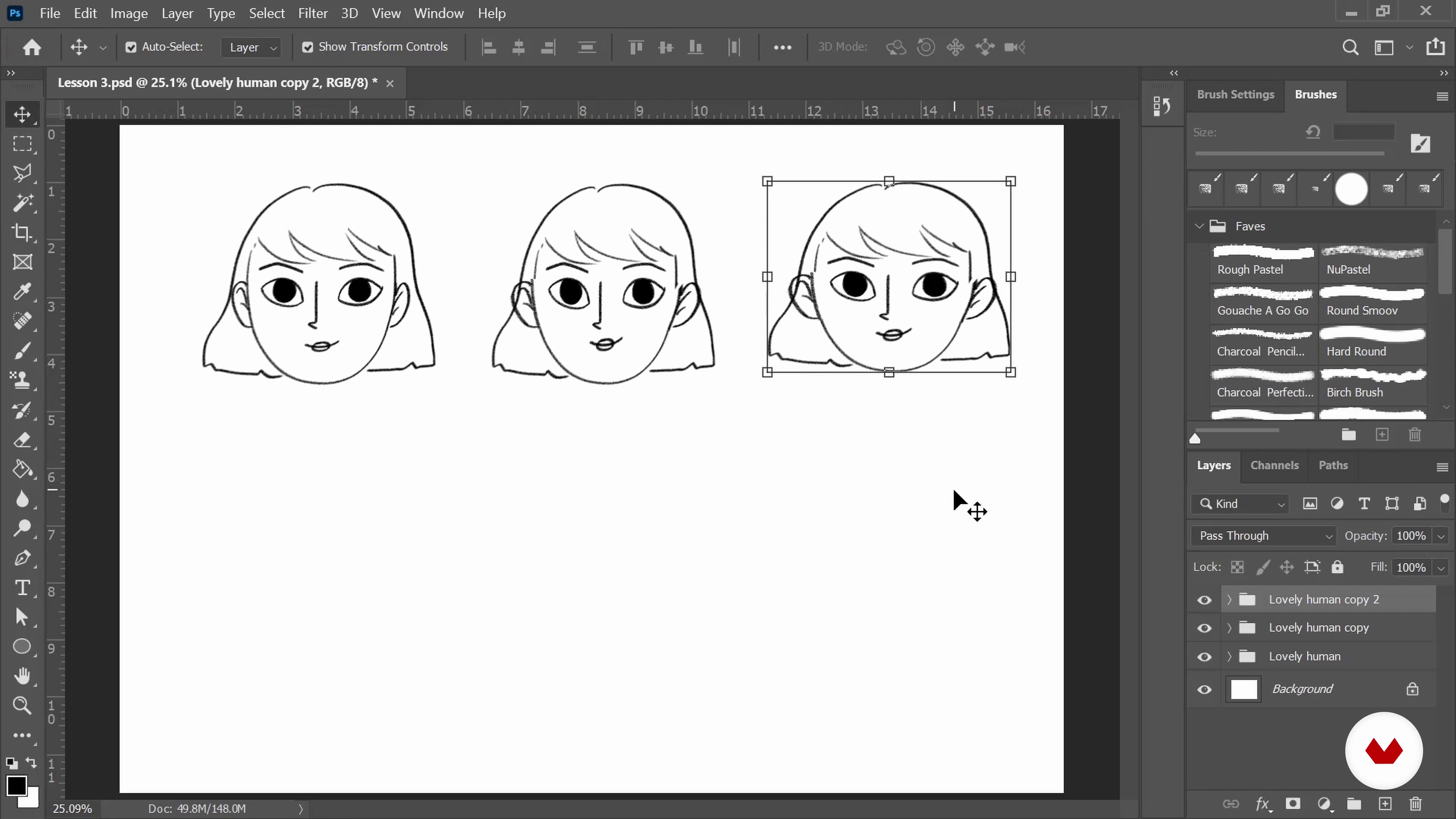Viewport: 1456px width, 819px height.
Task: Select the Ellipse shape tool
Action: click(x=23, y=646)
